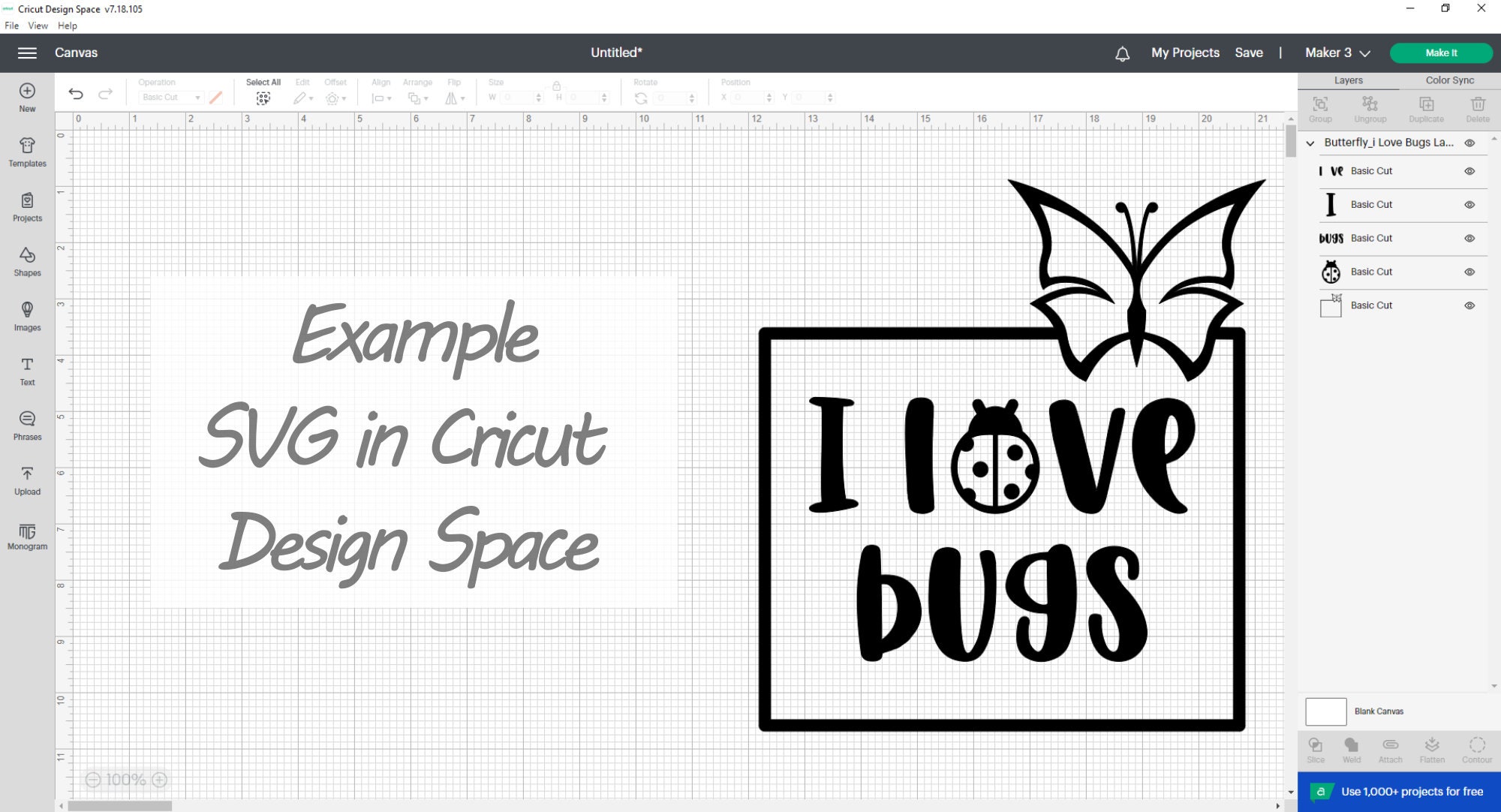
Task: Click the Contour tool
Action: 1477,750
